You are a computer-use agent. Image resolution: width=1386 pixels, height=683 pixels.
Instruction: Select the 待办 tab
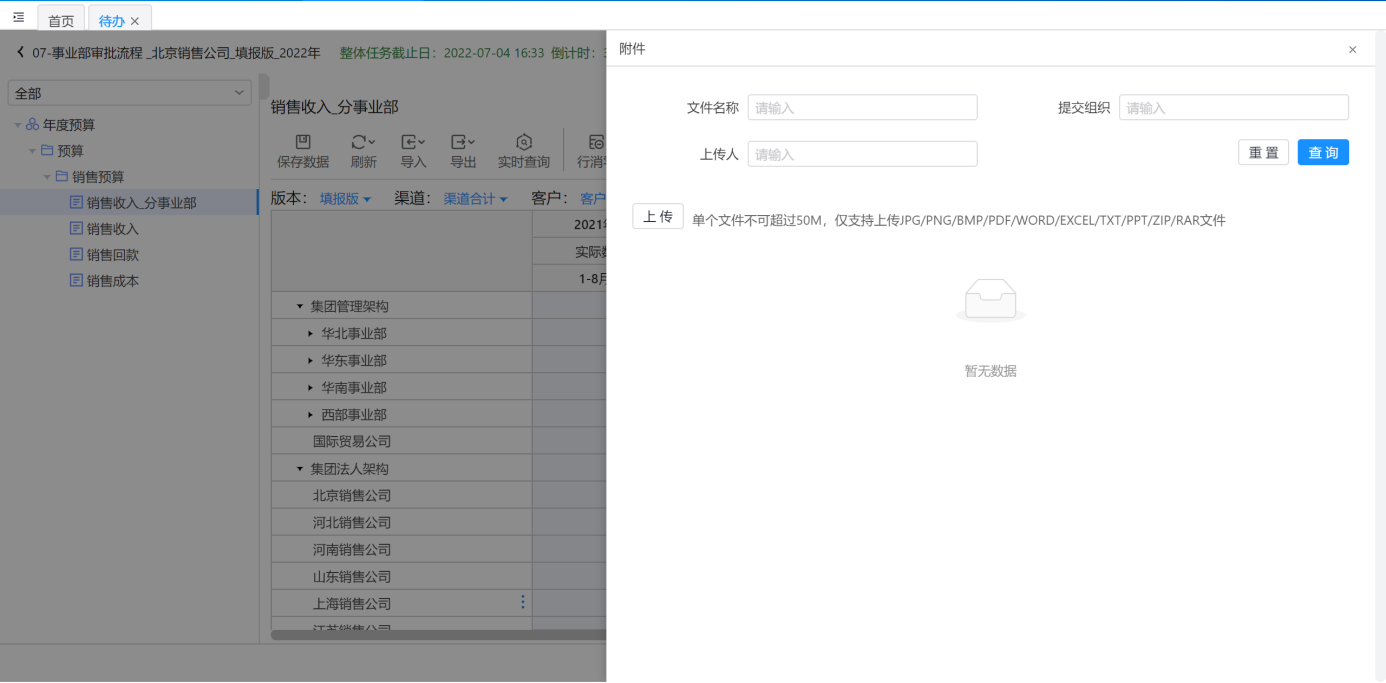pyautogui.click(x=112, y=20)
